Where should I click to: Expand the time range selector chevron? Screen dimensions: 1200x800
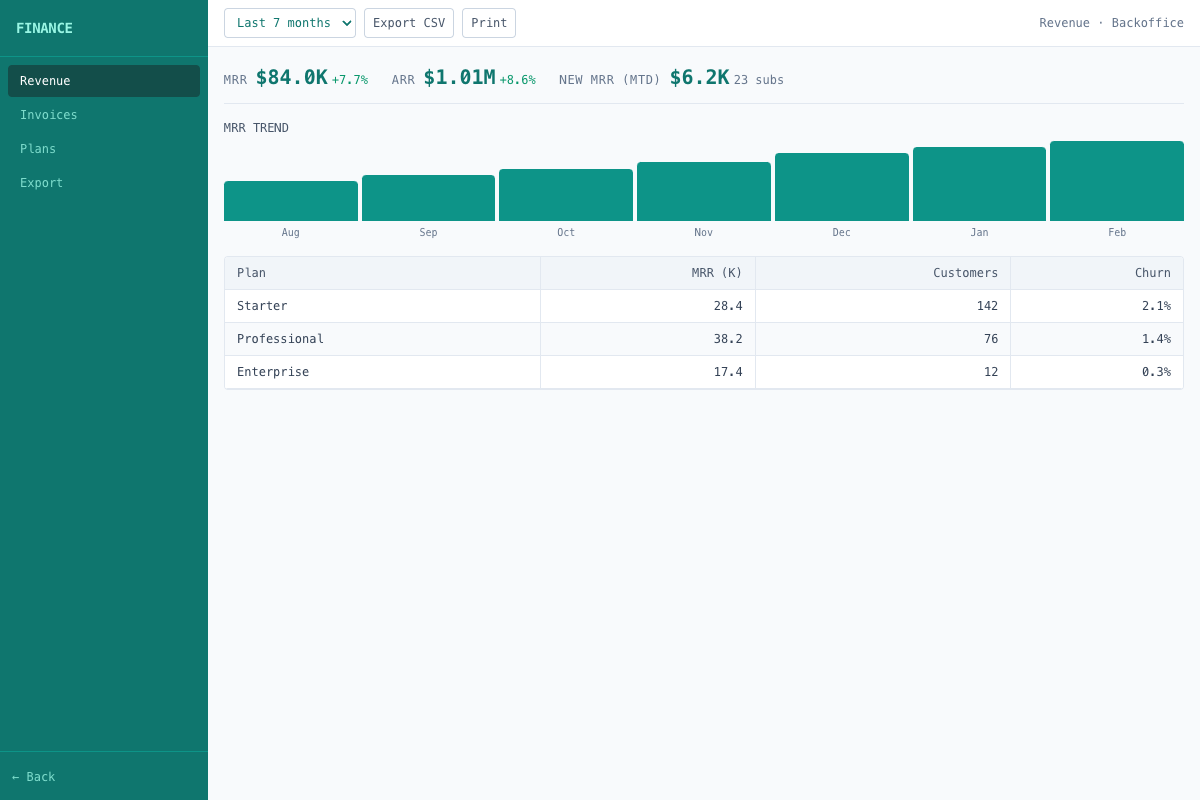(345, 22)
